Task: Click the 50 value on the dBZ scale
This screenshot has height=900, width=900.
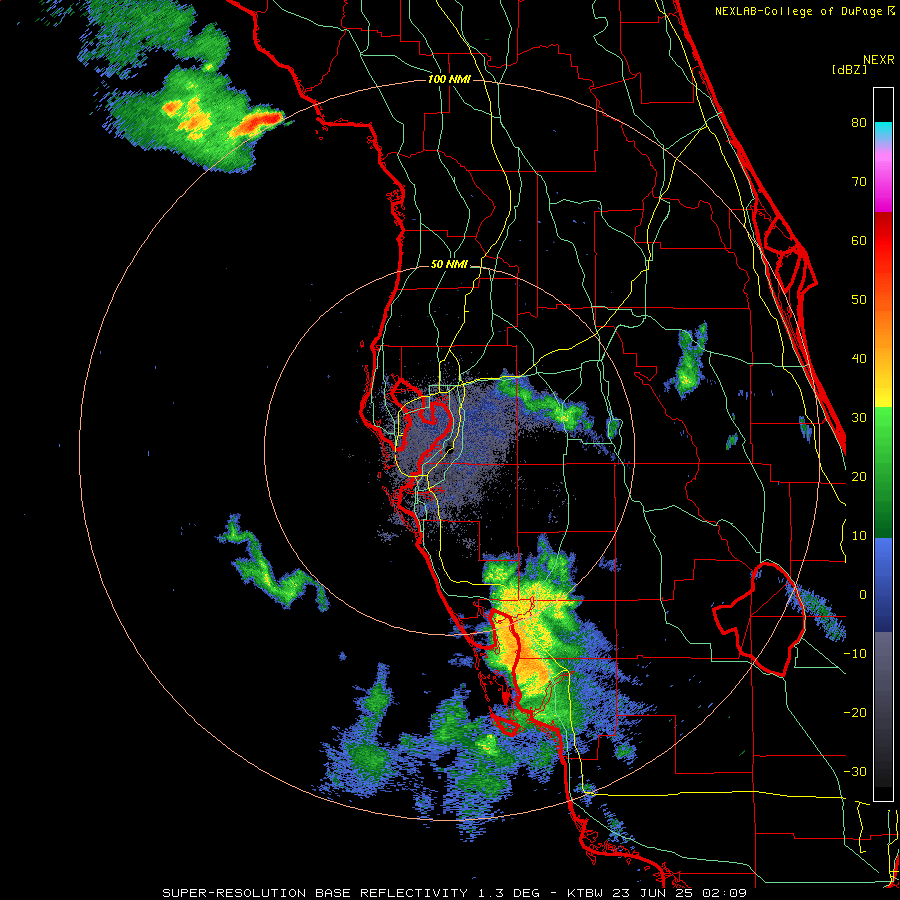Action: point(859,300)
